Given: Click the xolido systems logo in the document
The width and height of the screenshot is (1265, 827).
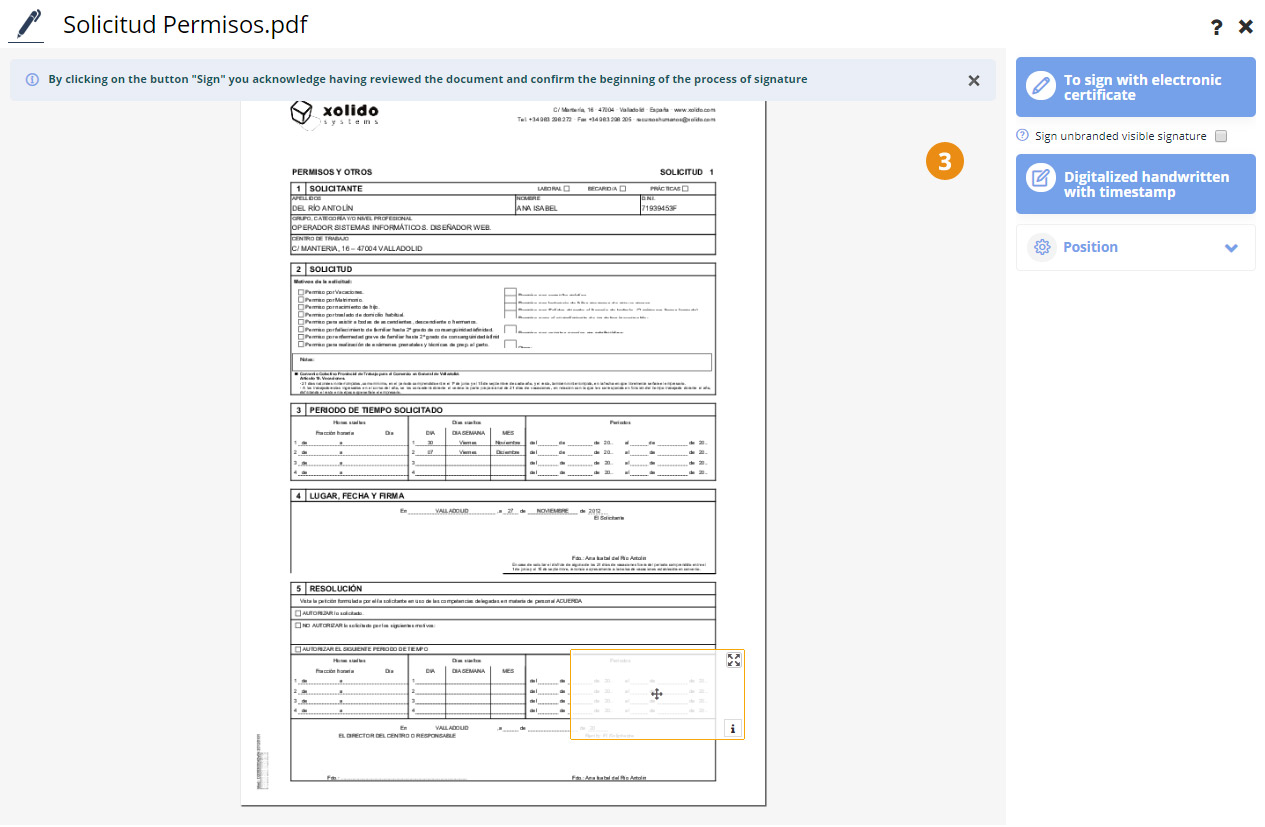Looking at the screenshot, I should click(x=335, y=115).
